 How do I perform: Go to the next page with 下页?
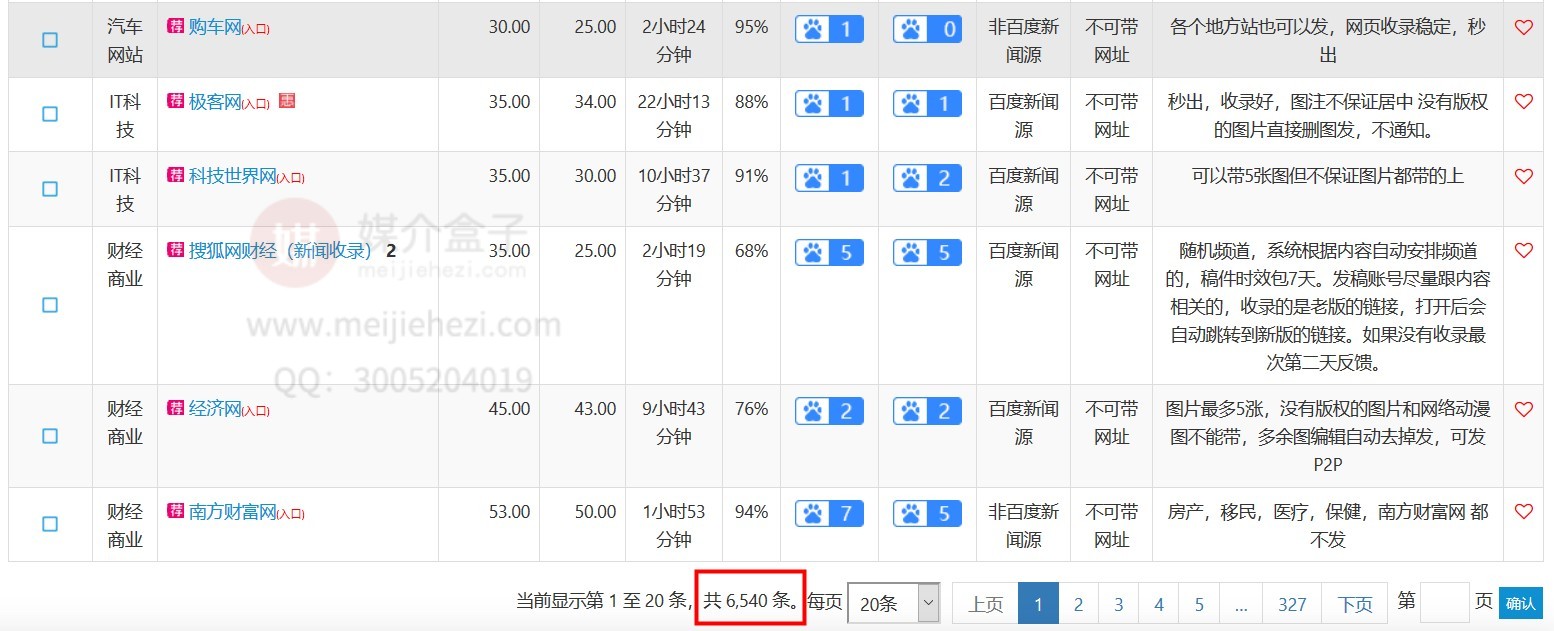tap(1355, 604)
